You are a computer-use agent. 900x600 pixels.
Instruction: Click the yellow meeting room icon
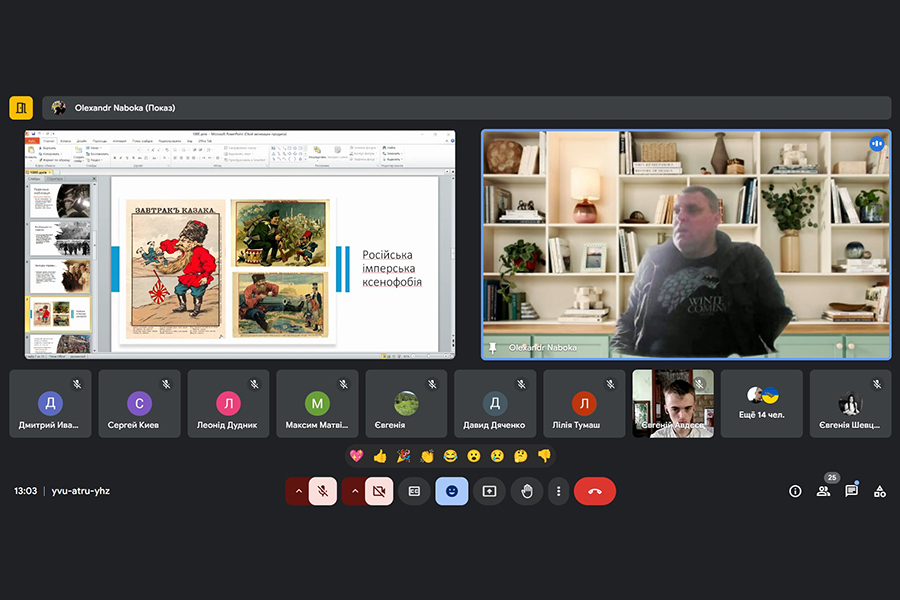click(21, 108)
